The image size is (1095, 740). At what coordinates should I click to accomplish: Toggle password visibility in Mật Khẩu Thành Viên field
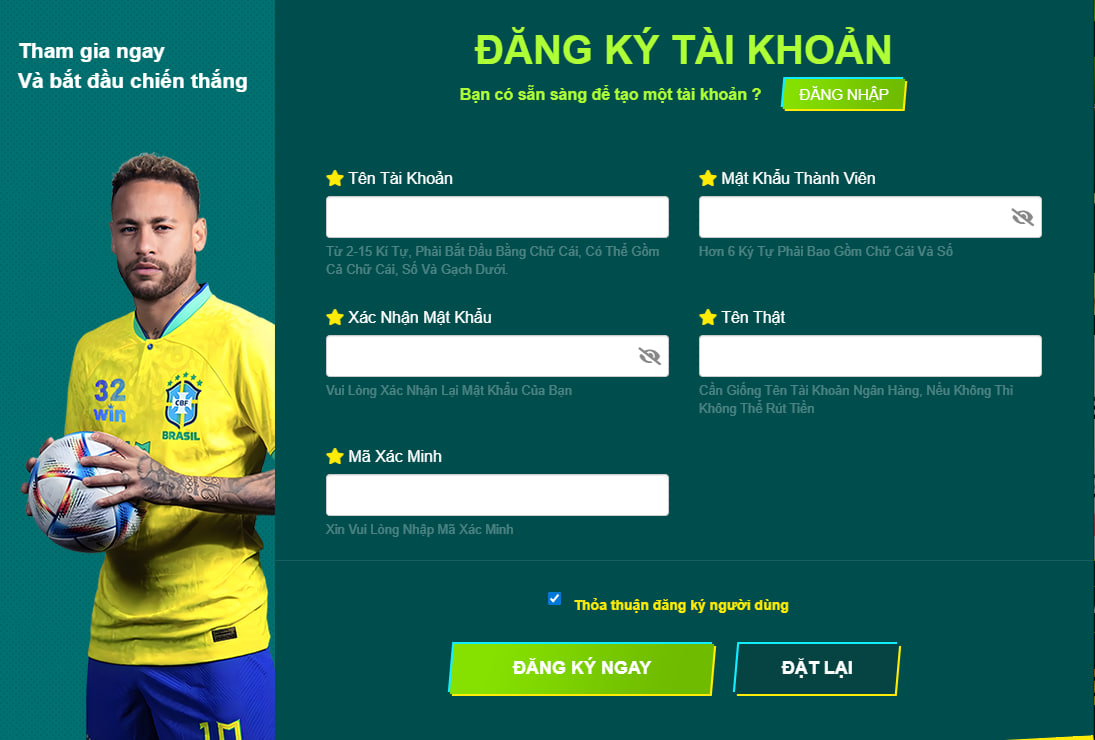(x=1022, y=217)
